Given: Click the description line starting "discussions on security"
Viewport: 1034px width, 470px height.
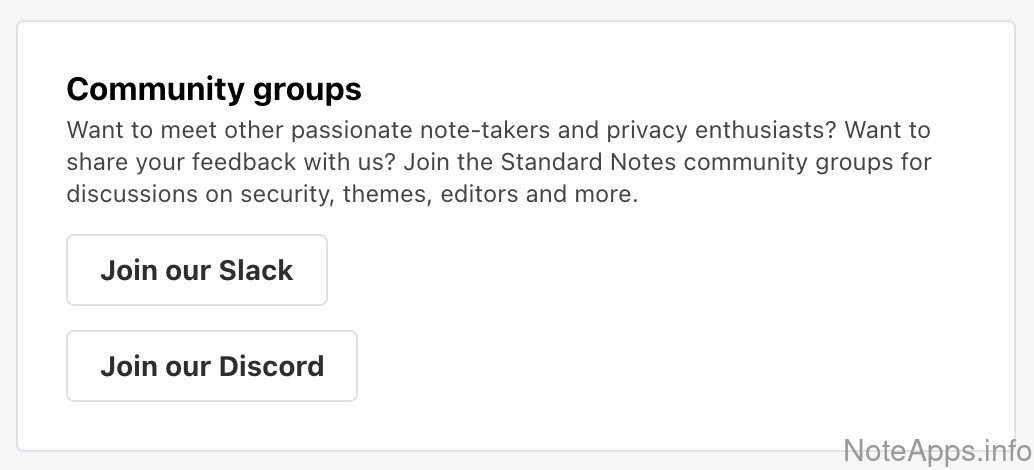Looking at the screenshot, I should 352,193.
